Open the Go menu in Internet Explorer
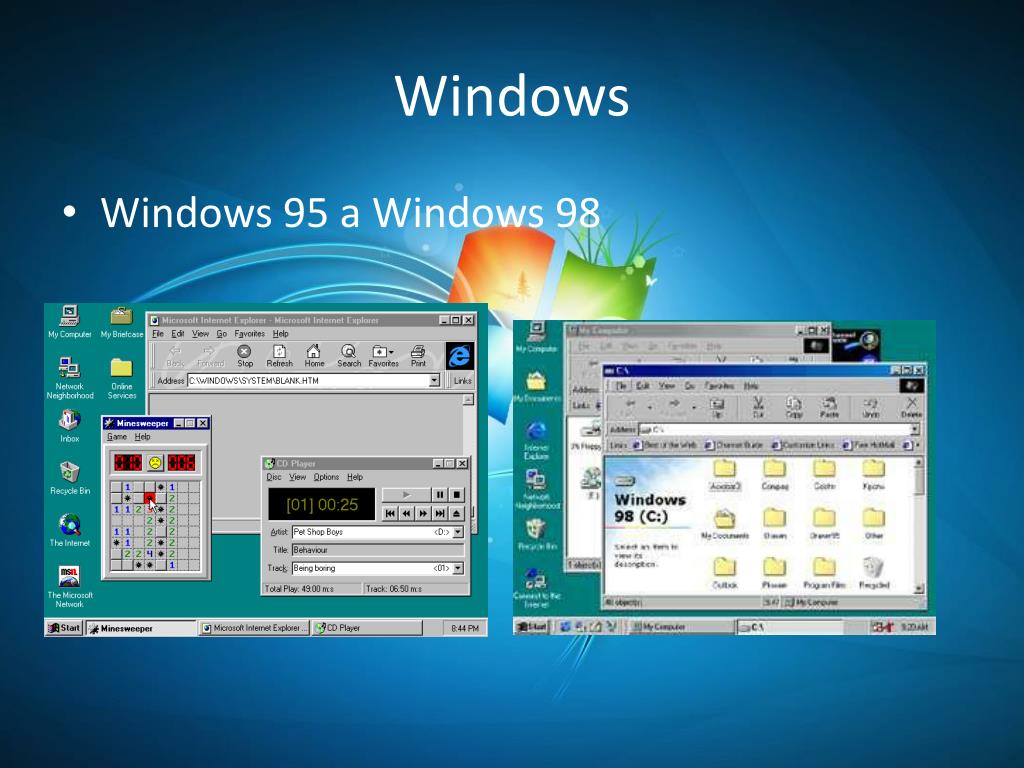1024x768 pixels. pyautogui.click(x=221, y=334)
